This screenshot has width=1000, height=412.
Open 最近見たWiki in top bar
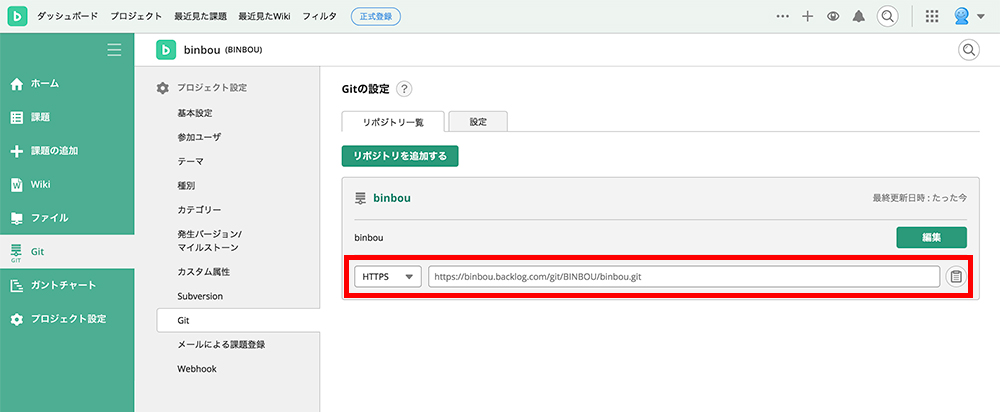pyautogui.click(x=264, y=17)
